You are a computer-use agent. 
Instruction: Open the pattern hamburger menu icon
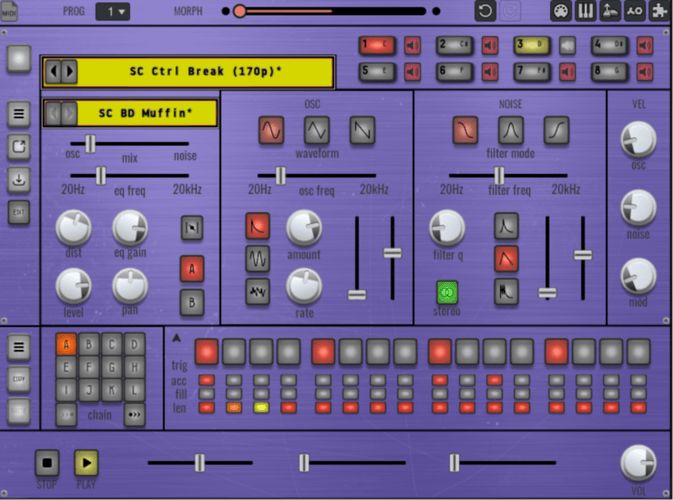click(x=18, y=347)
